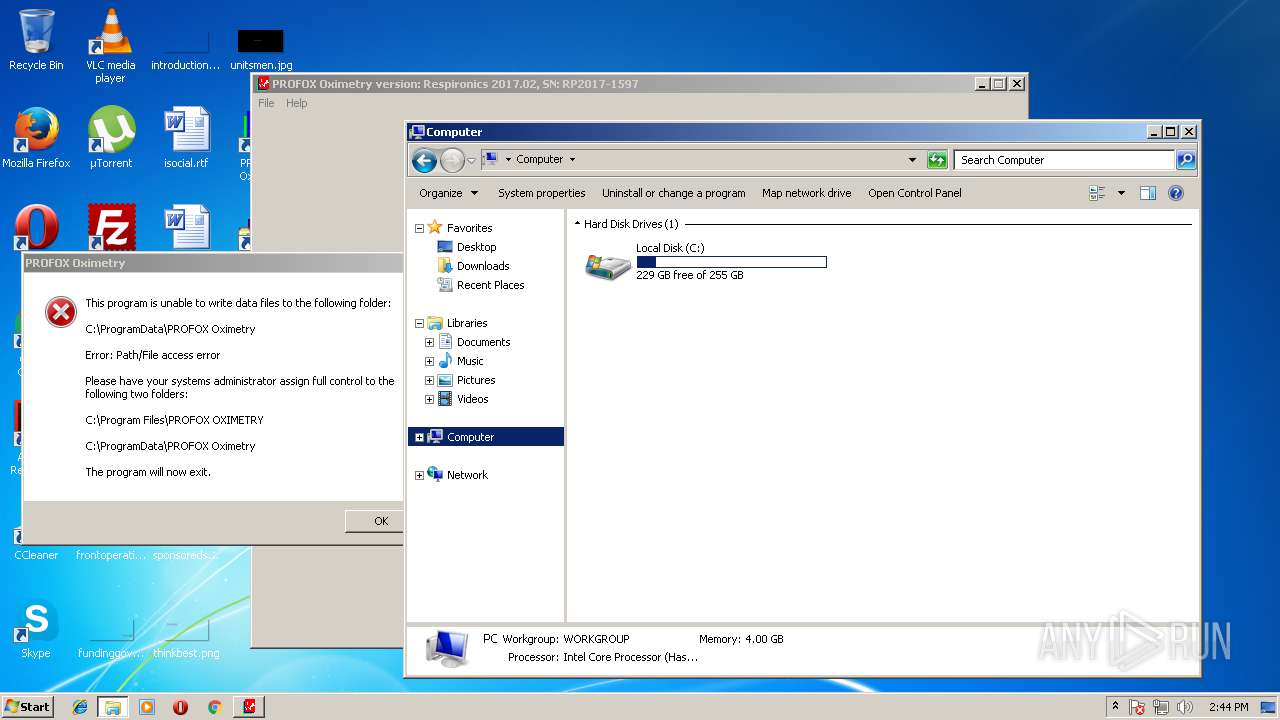
Task: Open unitsmen.jpg image on desktop
Action: [261, 48]
